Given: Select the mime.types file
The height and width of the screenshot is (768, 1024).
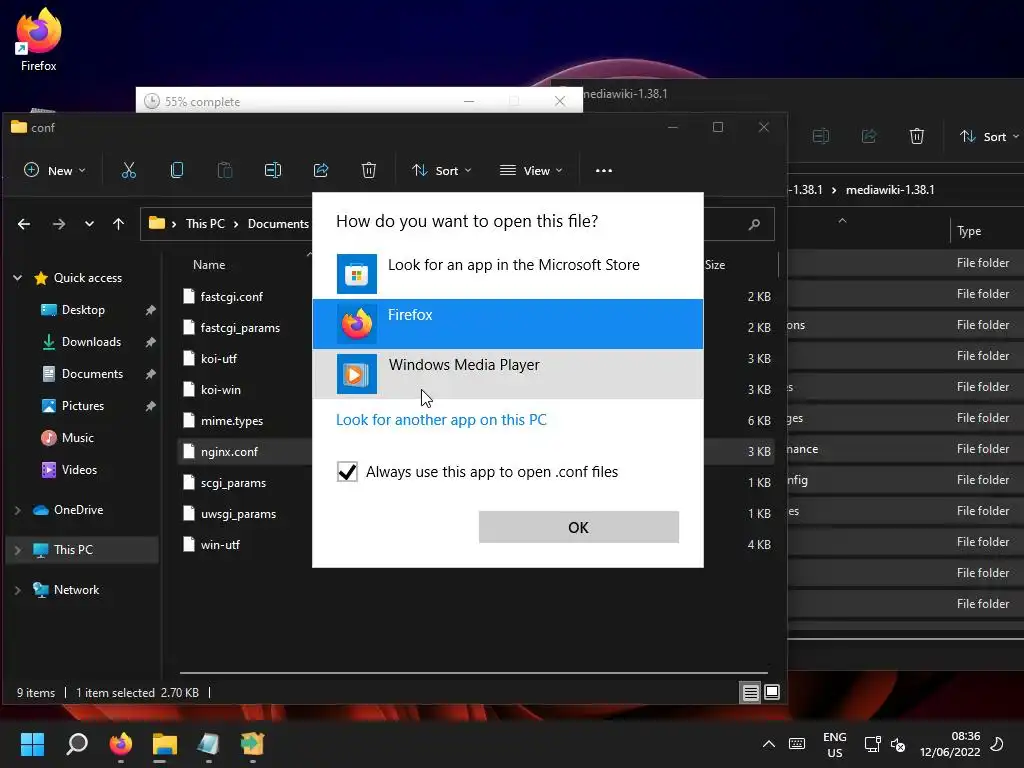Looking at the screenshot, I should (x=232, y=421).
